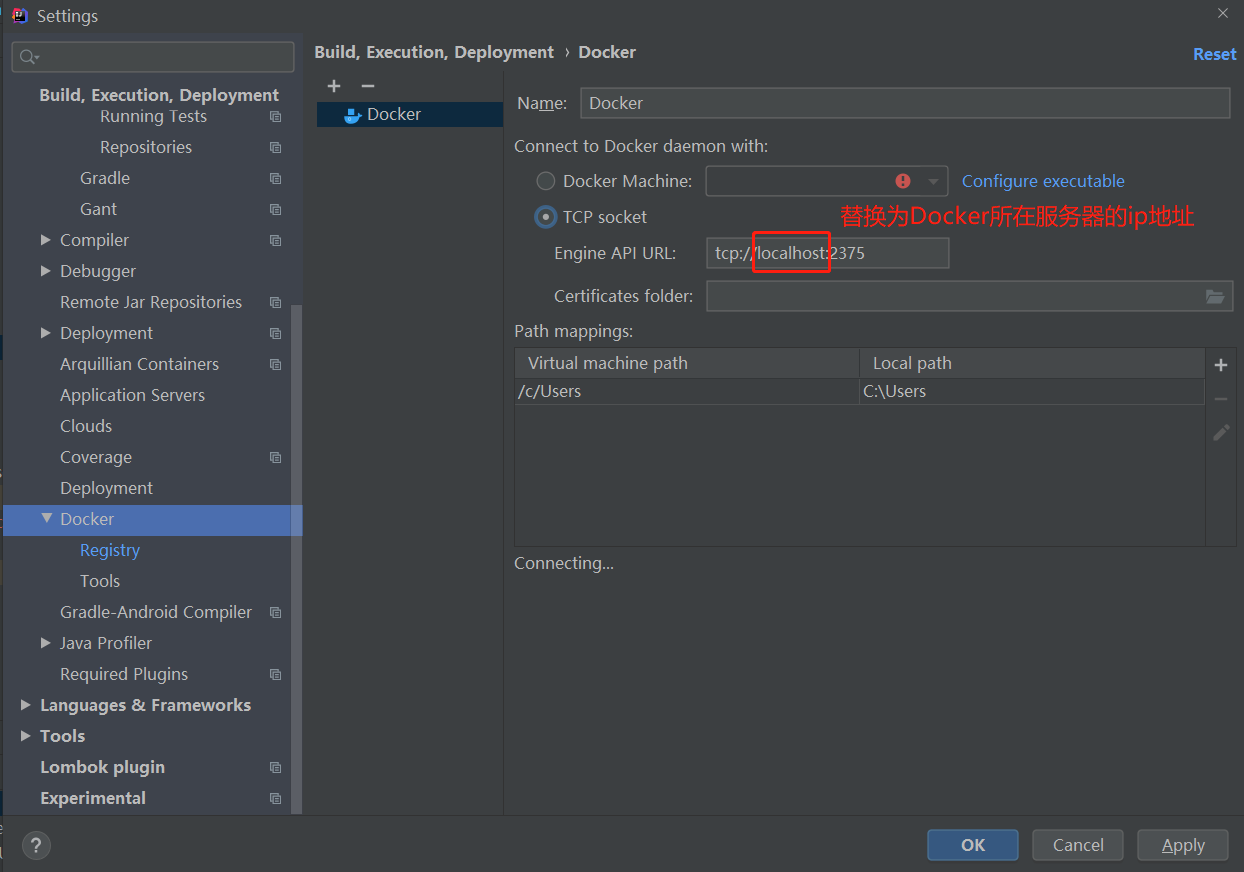The image size is (1244, 872).
Task: Click the OK button
Action: click(973, 845)
